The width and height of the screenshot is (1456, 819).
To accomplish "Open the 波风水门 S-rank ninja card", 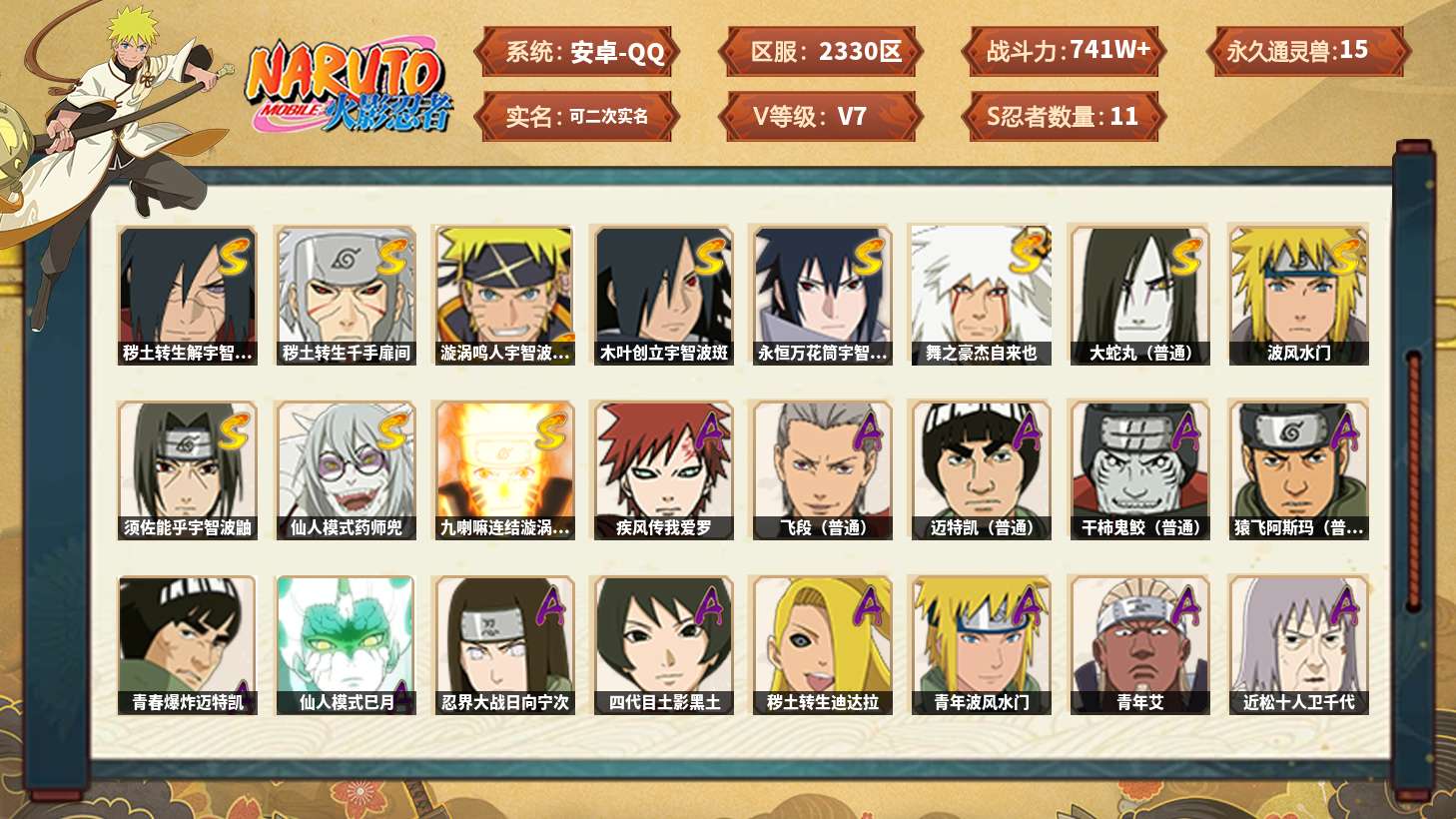I will click(1298, 295).
